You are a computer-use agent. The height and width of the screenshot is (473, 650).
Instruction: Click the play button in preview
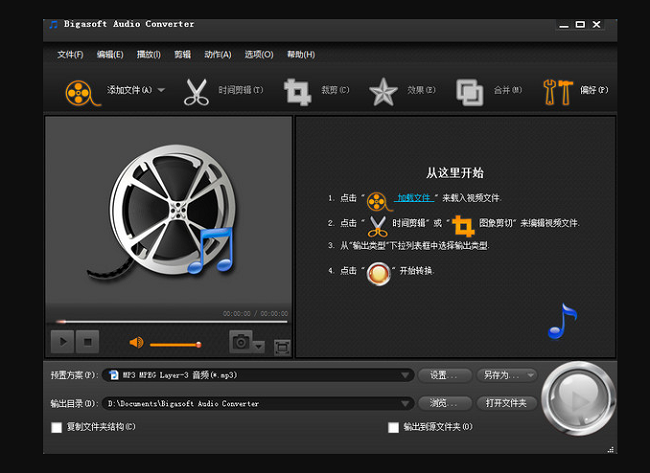coord(63,342)
